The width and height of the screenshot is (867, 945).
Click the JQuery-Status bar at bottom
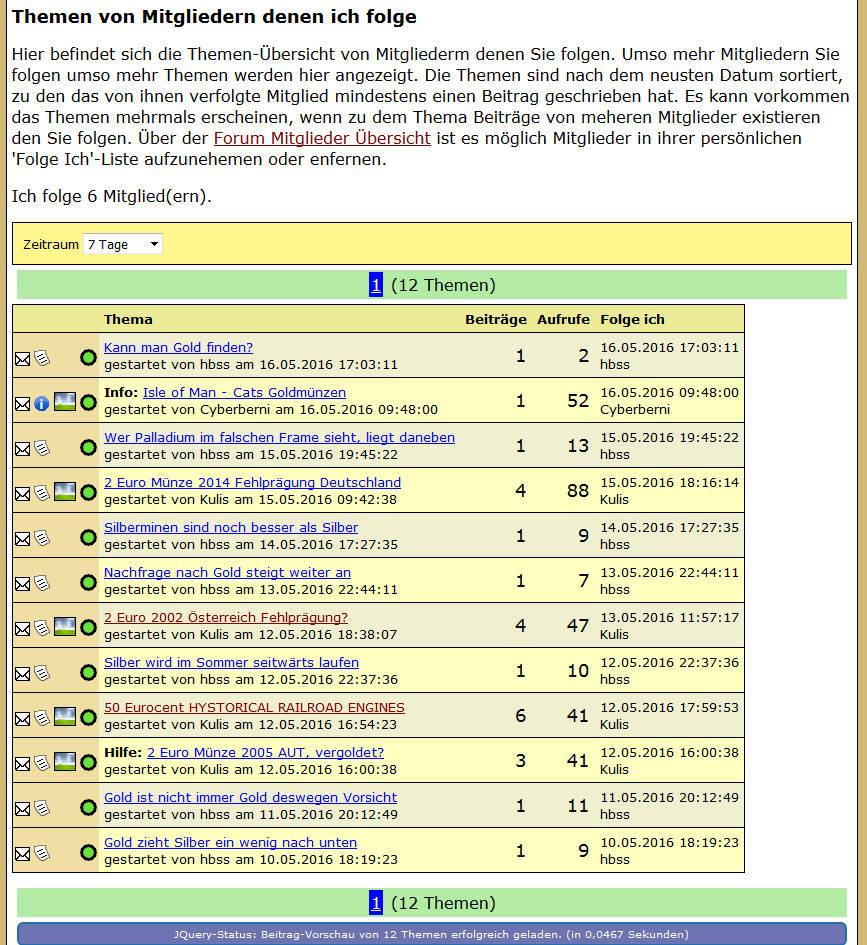tap(432, 934)
